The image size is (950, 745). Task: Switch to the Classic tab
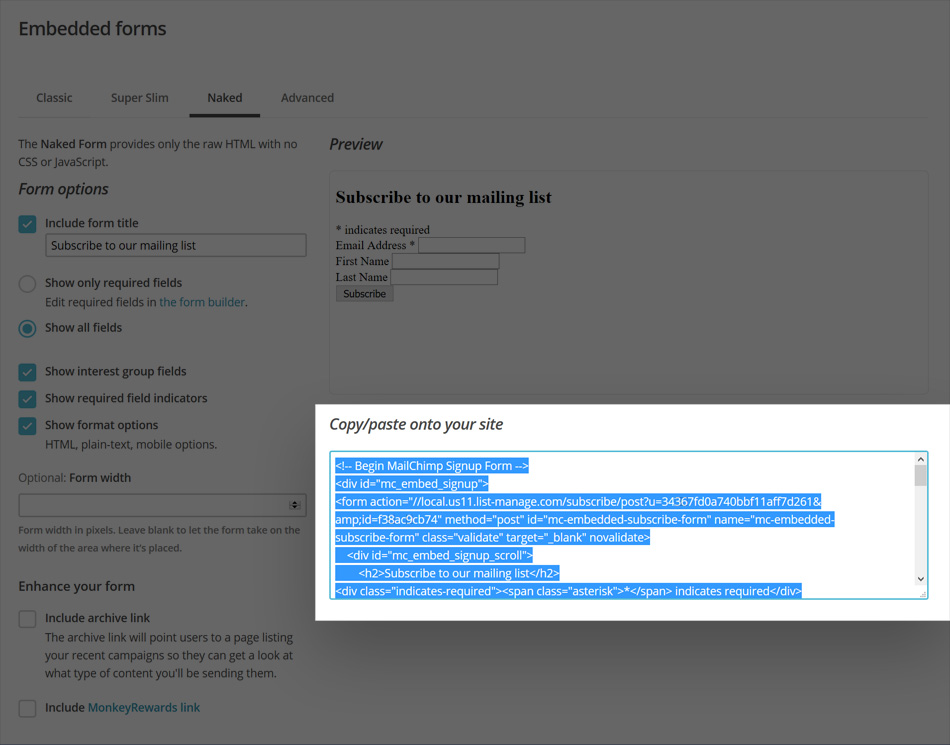(54, 98)
